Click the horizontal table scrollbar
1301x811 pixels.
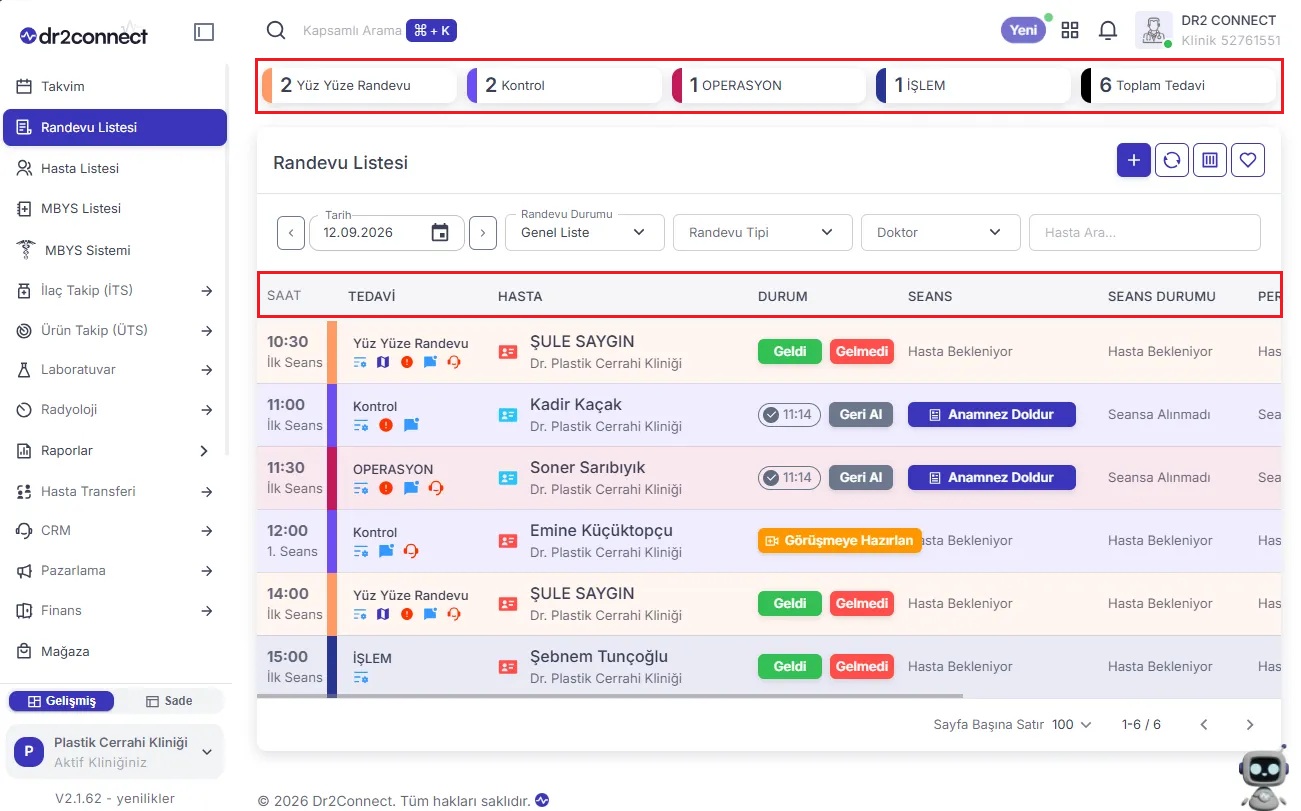pyautogui.click(x=610, y=695)
